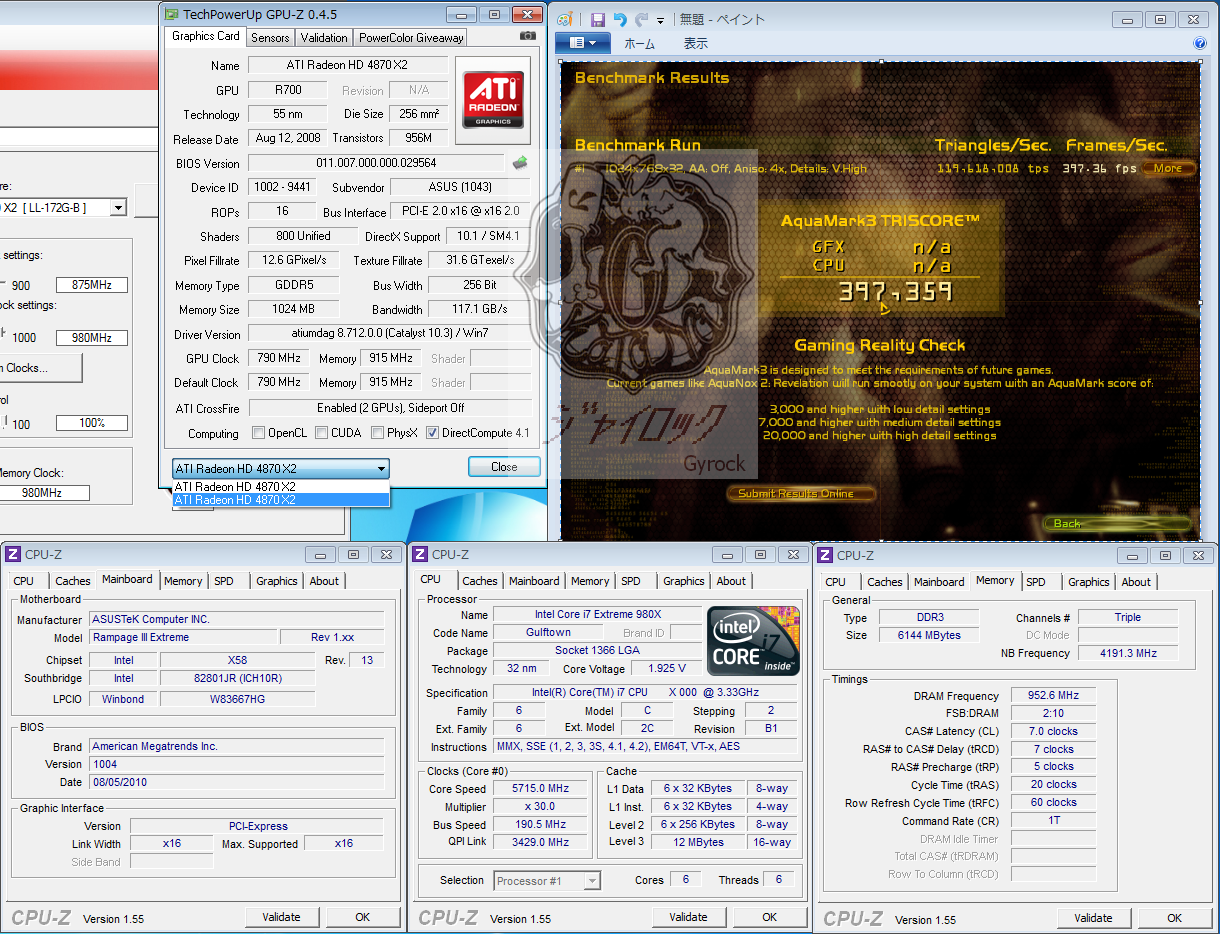This screenshot has width=1220, height=934.
Task: Click the Paint undo arrow icon
Action: 620,19
